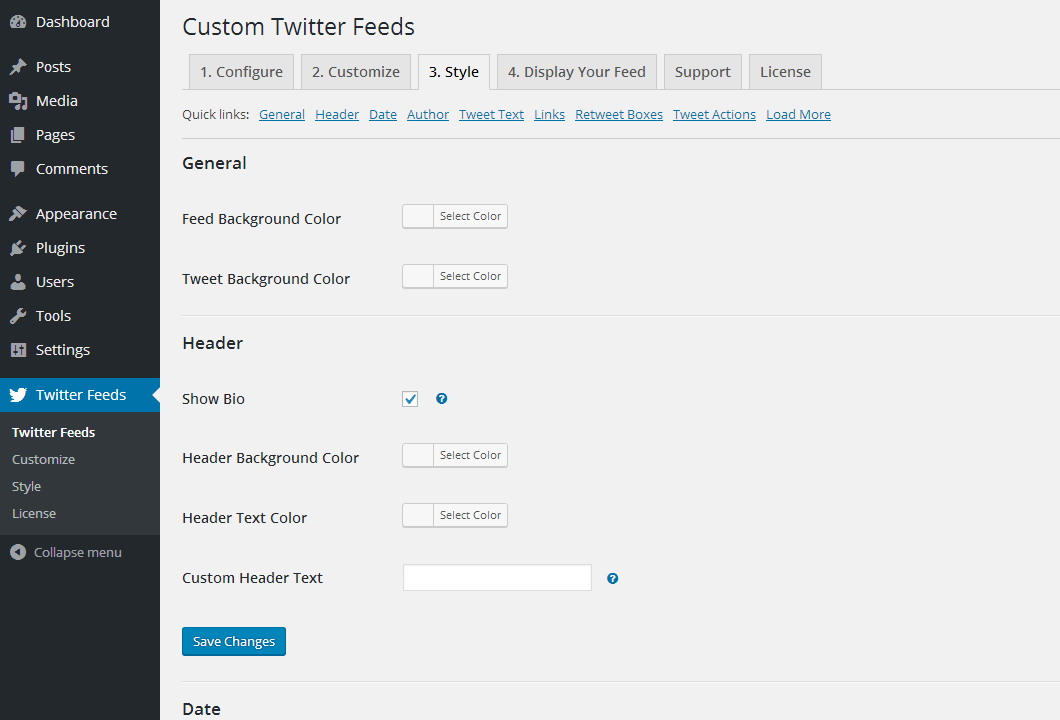Click the Custom Header Text input field
1060x720 pixels.
tap(497, 578)
